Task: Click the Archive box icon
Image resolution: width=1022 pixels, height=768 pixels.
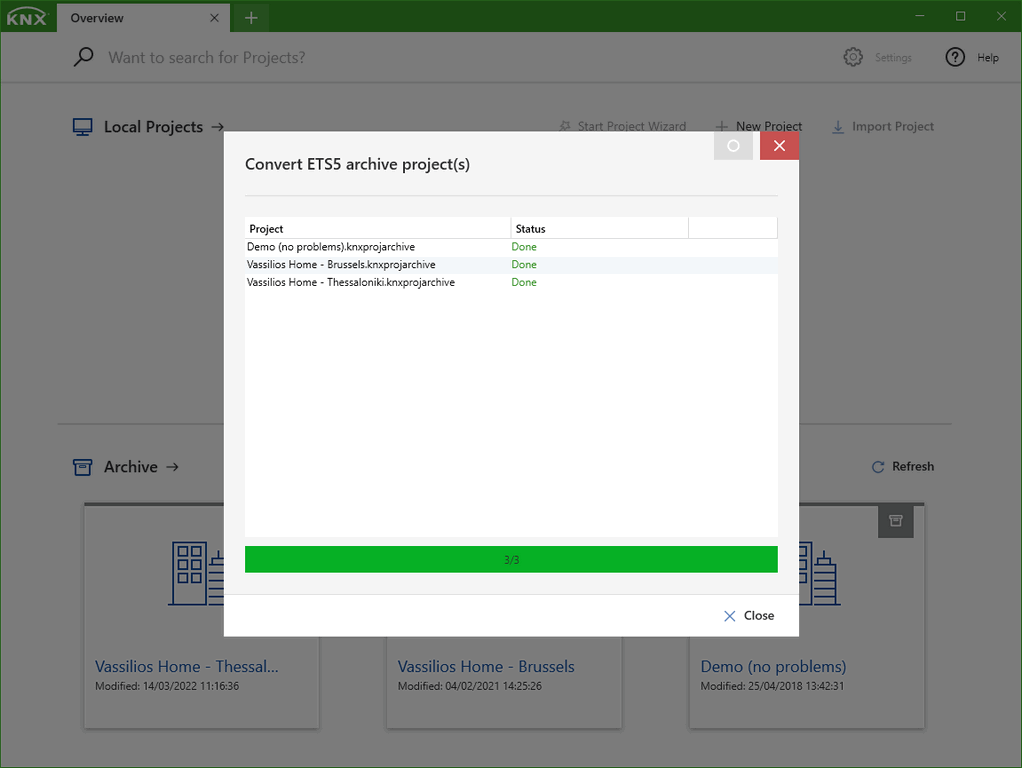Action: pyautogui.click(x=82, y=467)
